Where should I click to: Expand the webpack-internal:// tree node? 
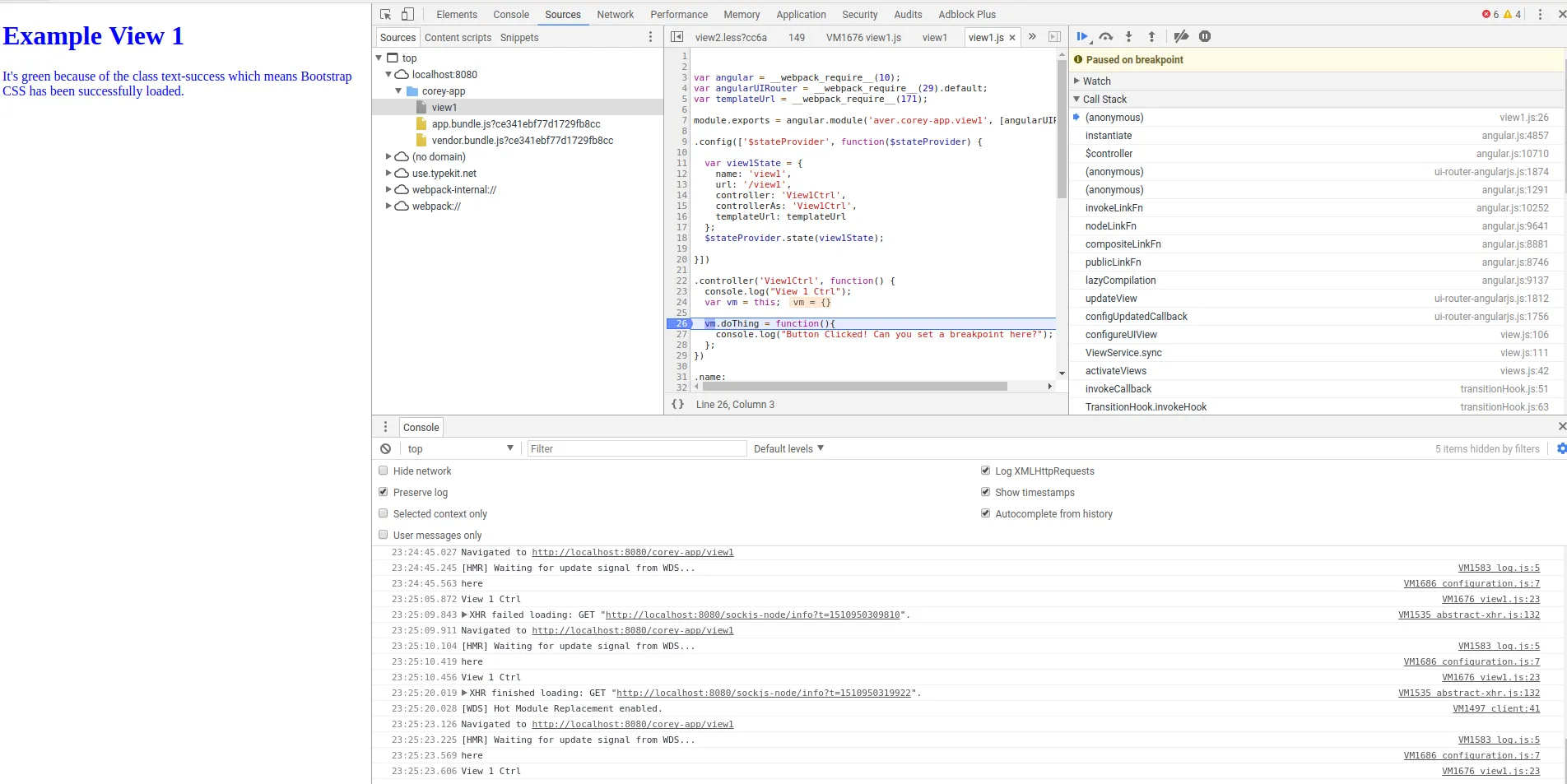pyautogui.click(x=388, y=190)
